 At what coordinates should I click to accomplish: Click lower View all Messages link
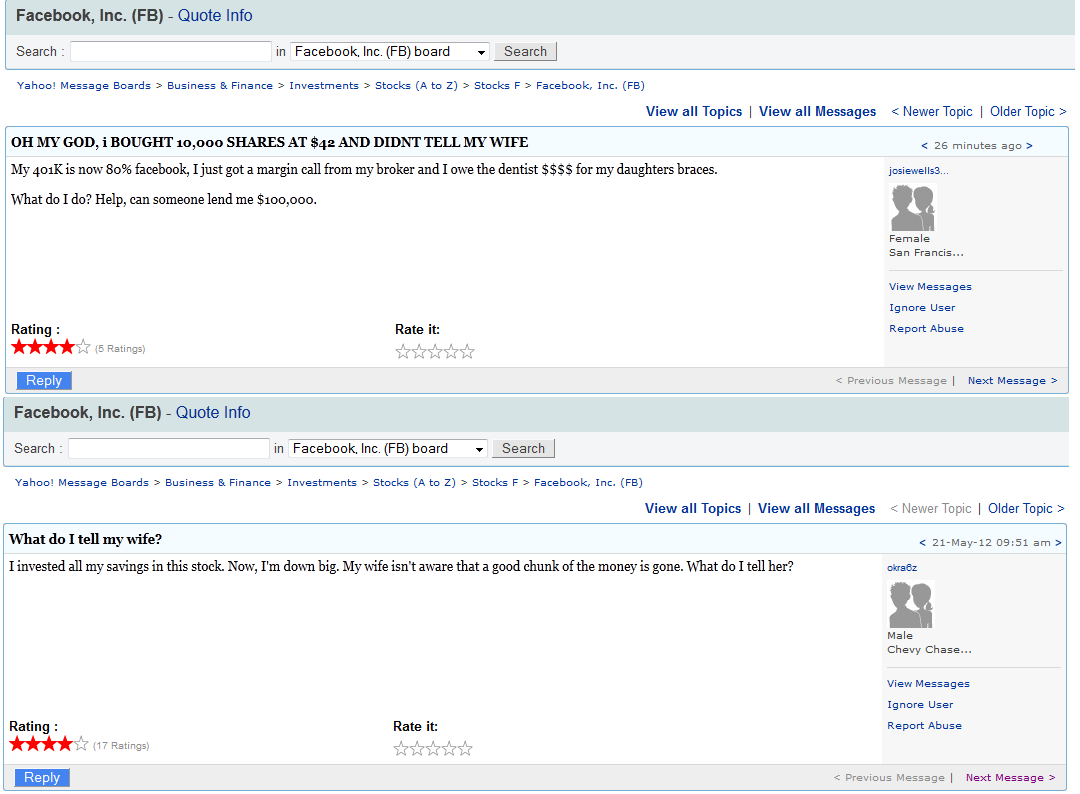pos(816,508)
